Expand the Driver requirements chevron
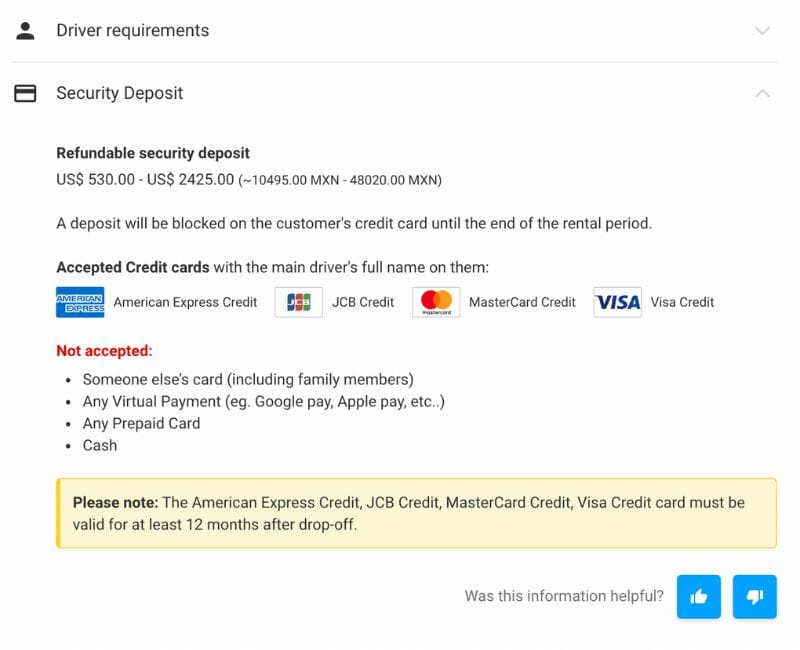800x650 pixels. pos(762,30)
